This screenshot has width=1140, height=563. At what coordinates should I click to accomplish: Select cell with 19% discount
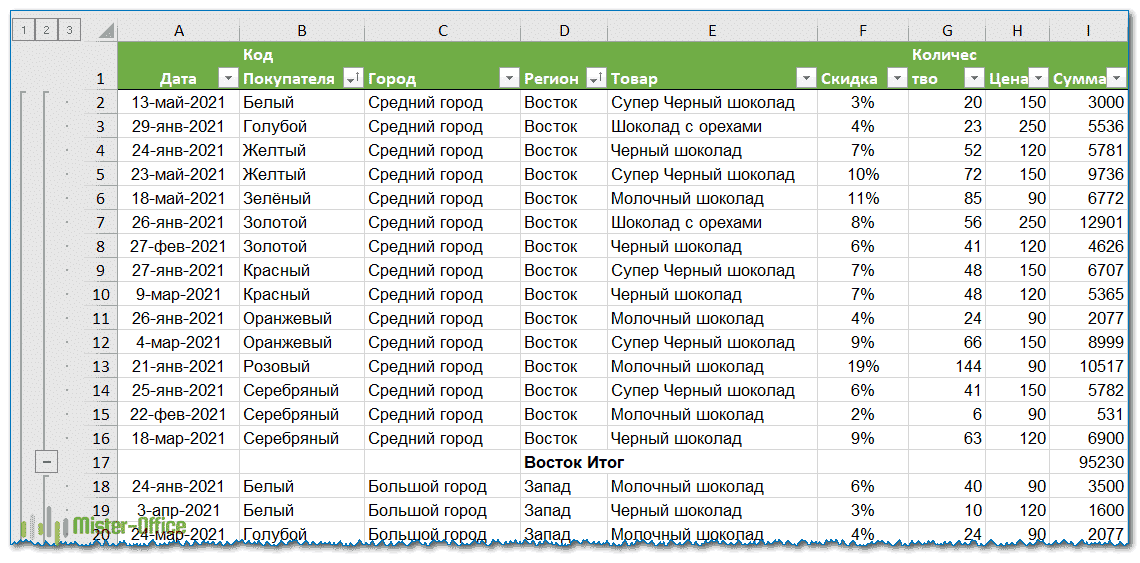click(862, 366)
